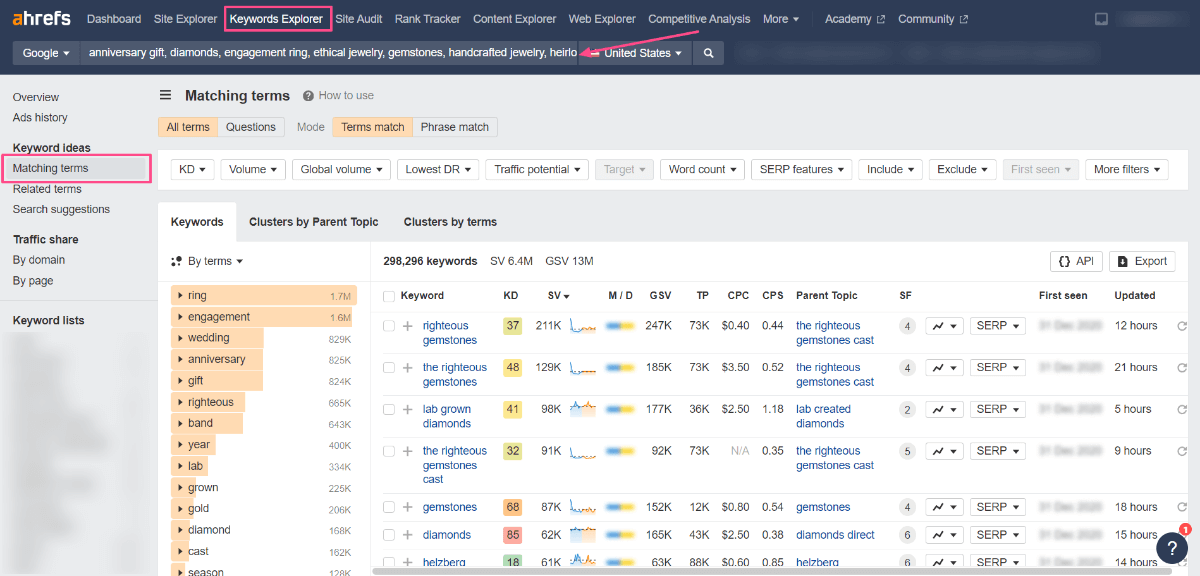1200x576 pixels.
Task: Open the KD filter dropdown
Action: 192,169
